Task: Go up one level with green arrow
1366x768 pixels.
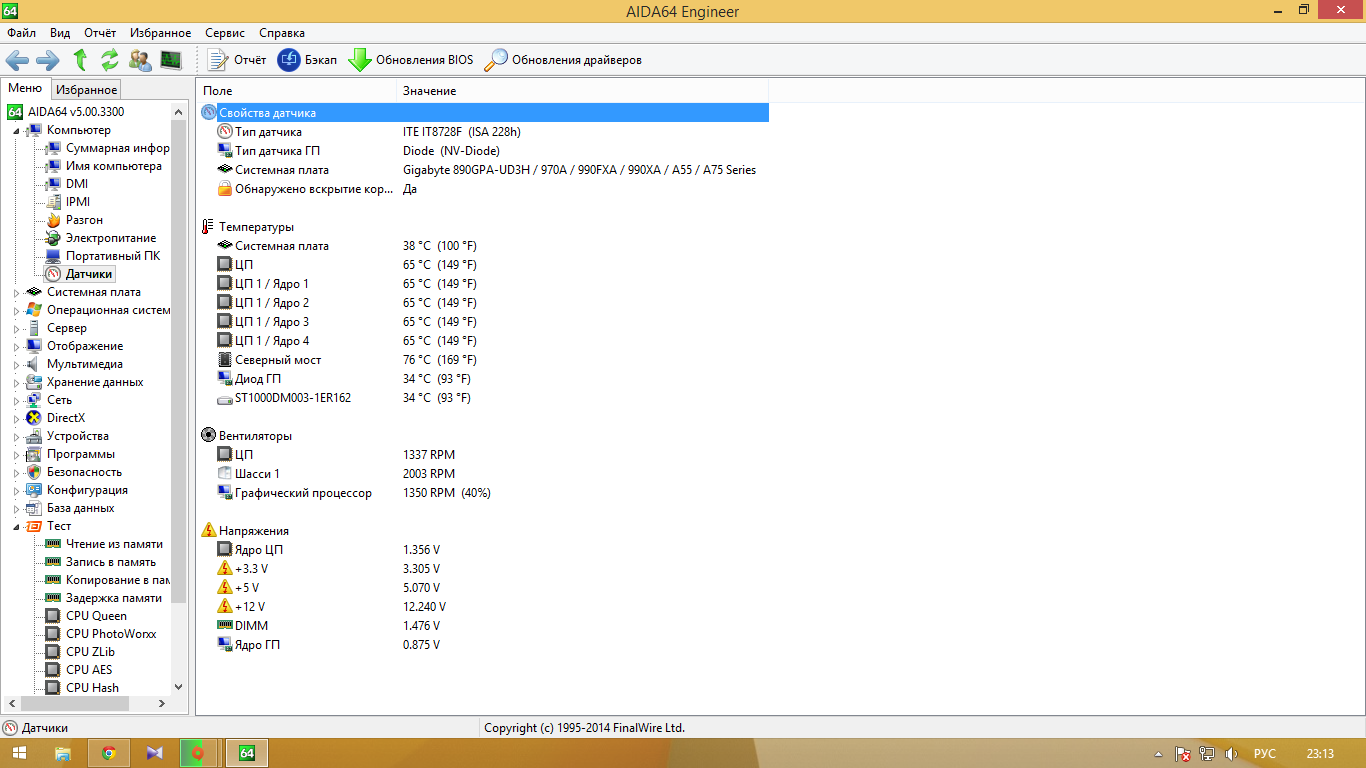Action: point(80,60)
